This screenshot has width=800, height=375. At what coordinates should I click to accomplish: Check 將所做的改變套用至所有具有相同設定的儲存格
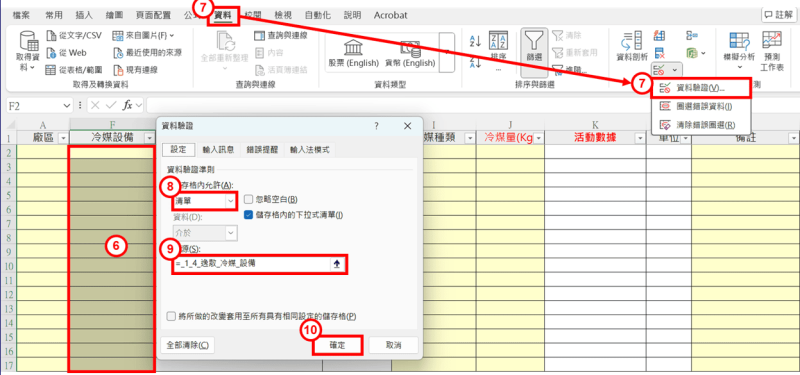click(x=171, y=316)
